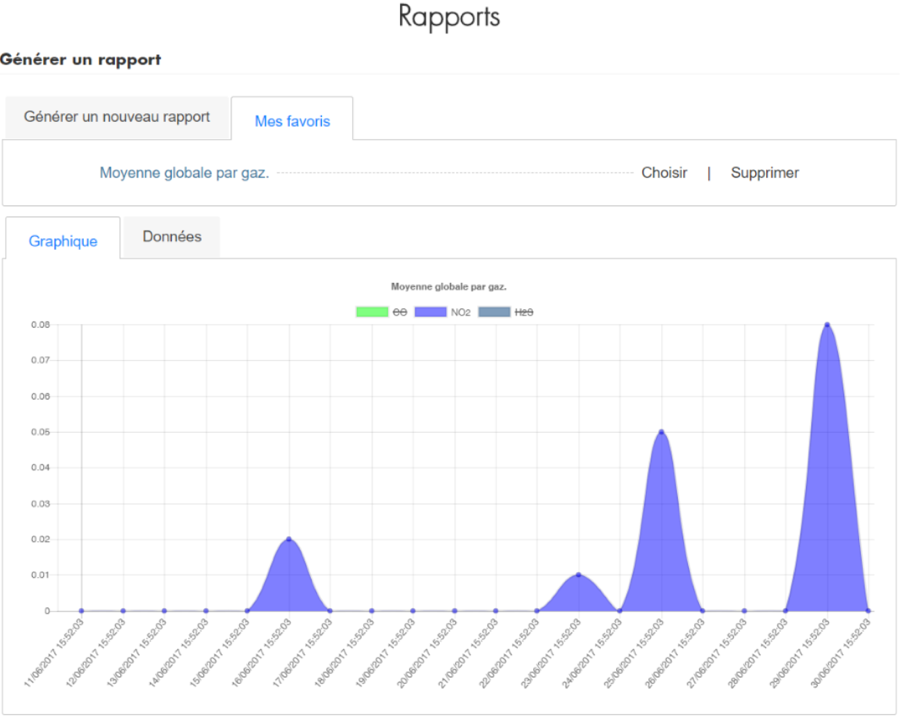Click the 'Rapports' page heading

tap(449, 16)
